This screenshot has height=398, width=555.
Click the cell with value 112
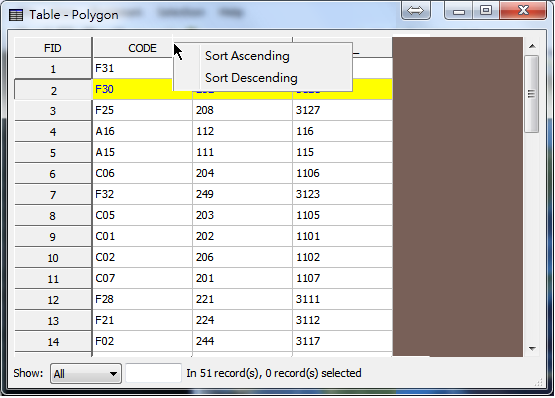click(x=242, y=131)
